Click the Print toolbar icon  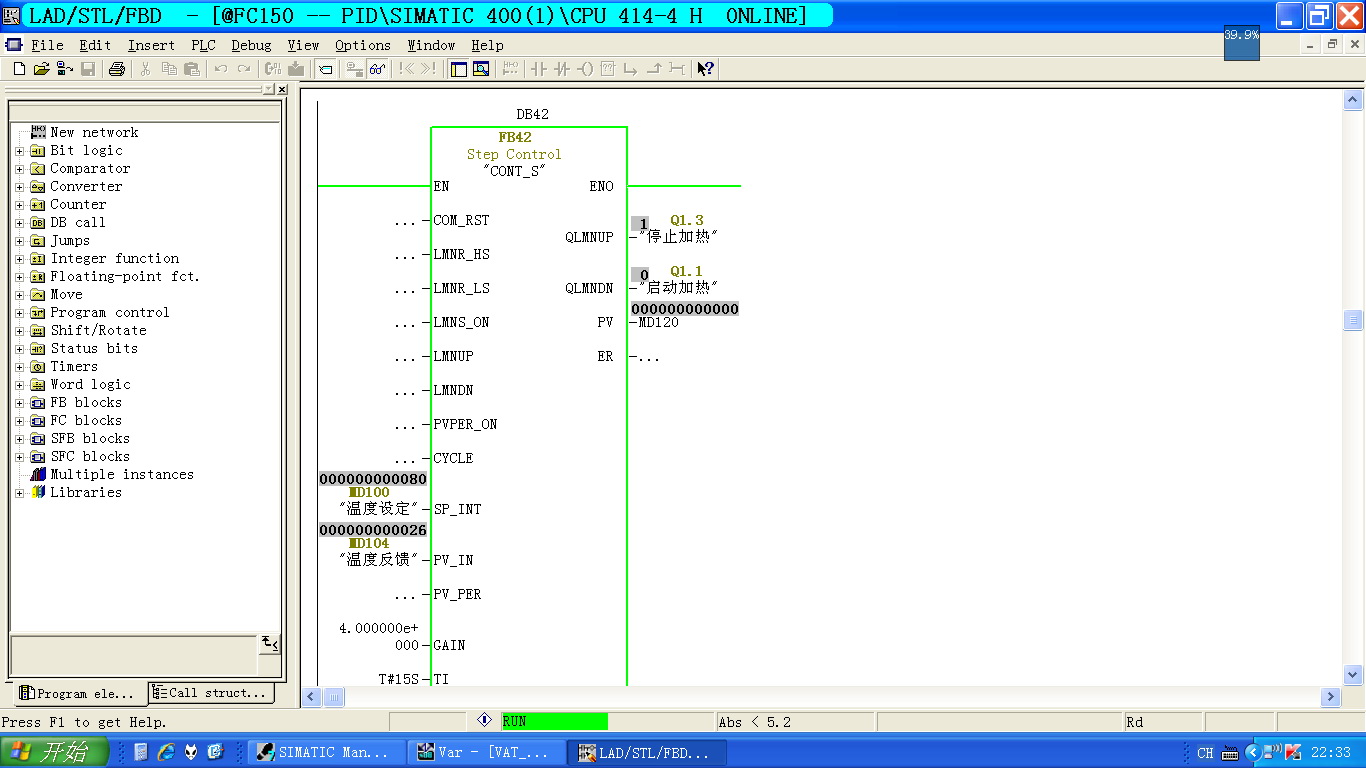116,69
